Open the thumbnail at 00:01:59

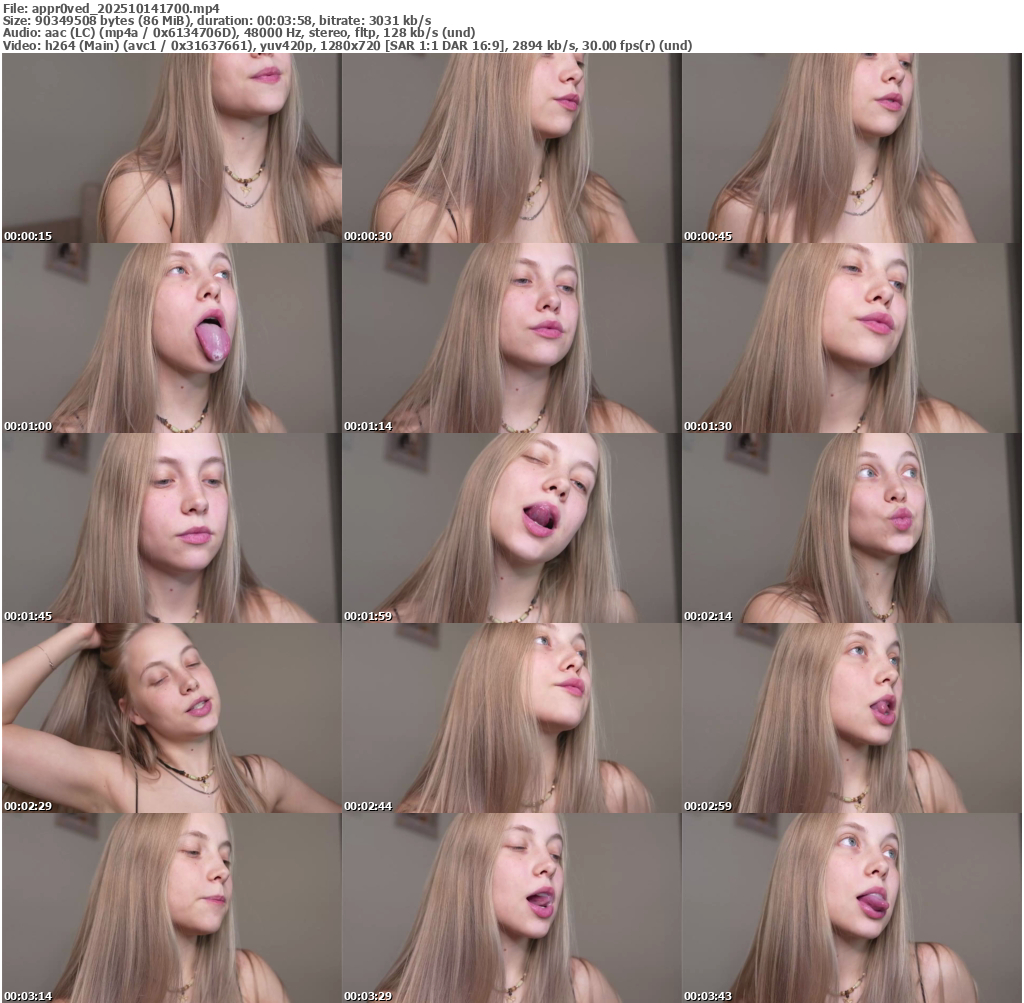click(x=511, y=528)
